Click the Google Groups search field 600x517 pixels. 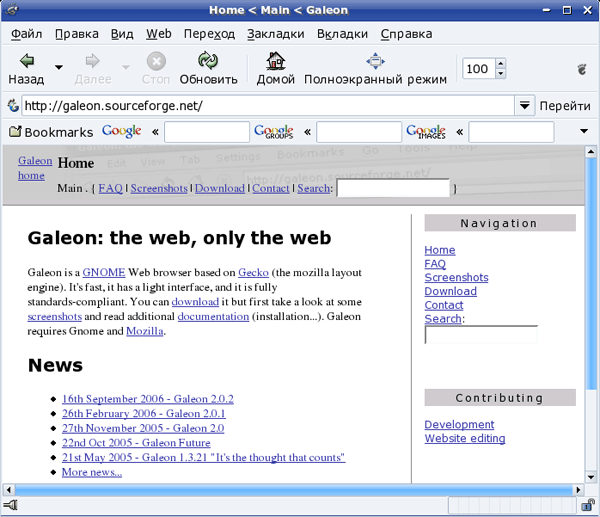359,132
